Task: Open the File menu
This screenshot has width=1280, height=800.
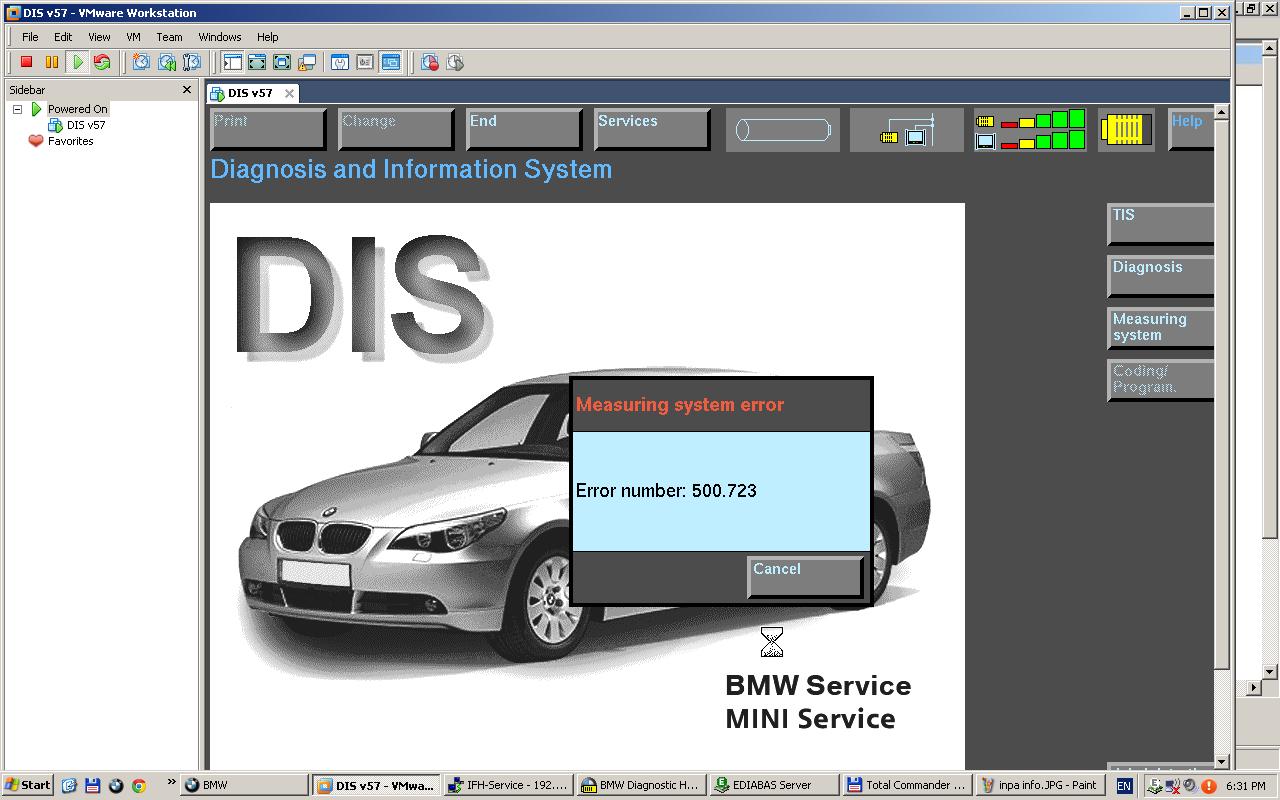Action: [30, 37]
